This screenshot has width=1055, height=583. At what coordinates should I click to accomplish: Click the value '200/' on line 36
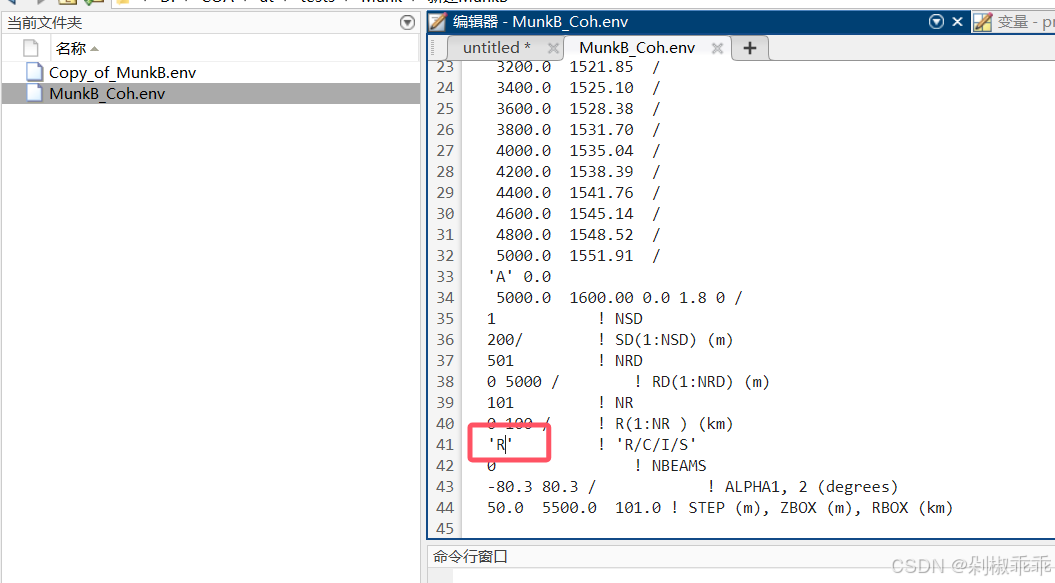pos(505,340)
